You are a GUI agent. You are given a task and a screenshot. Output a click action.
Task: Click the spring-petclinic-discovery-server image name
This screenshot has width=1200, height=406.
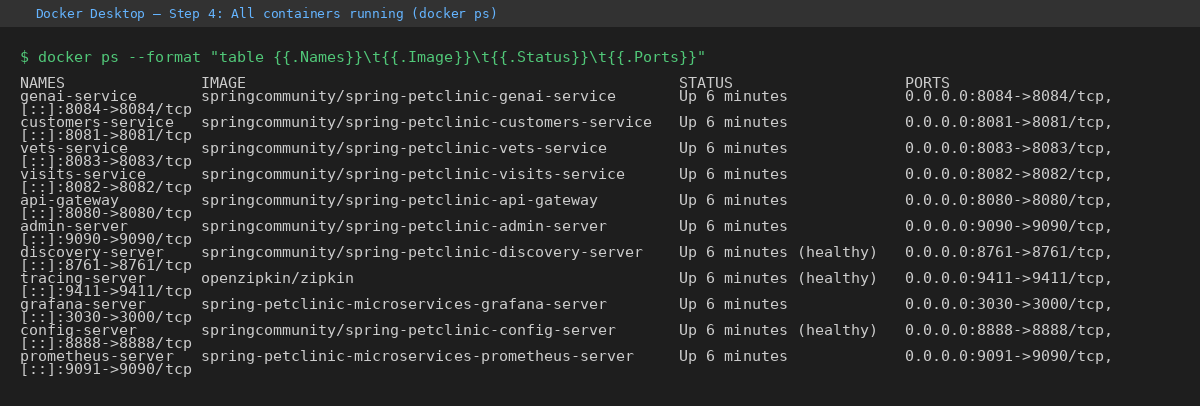[x=422, y=252]
